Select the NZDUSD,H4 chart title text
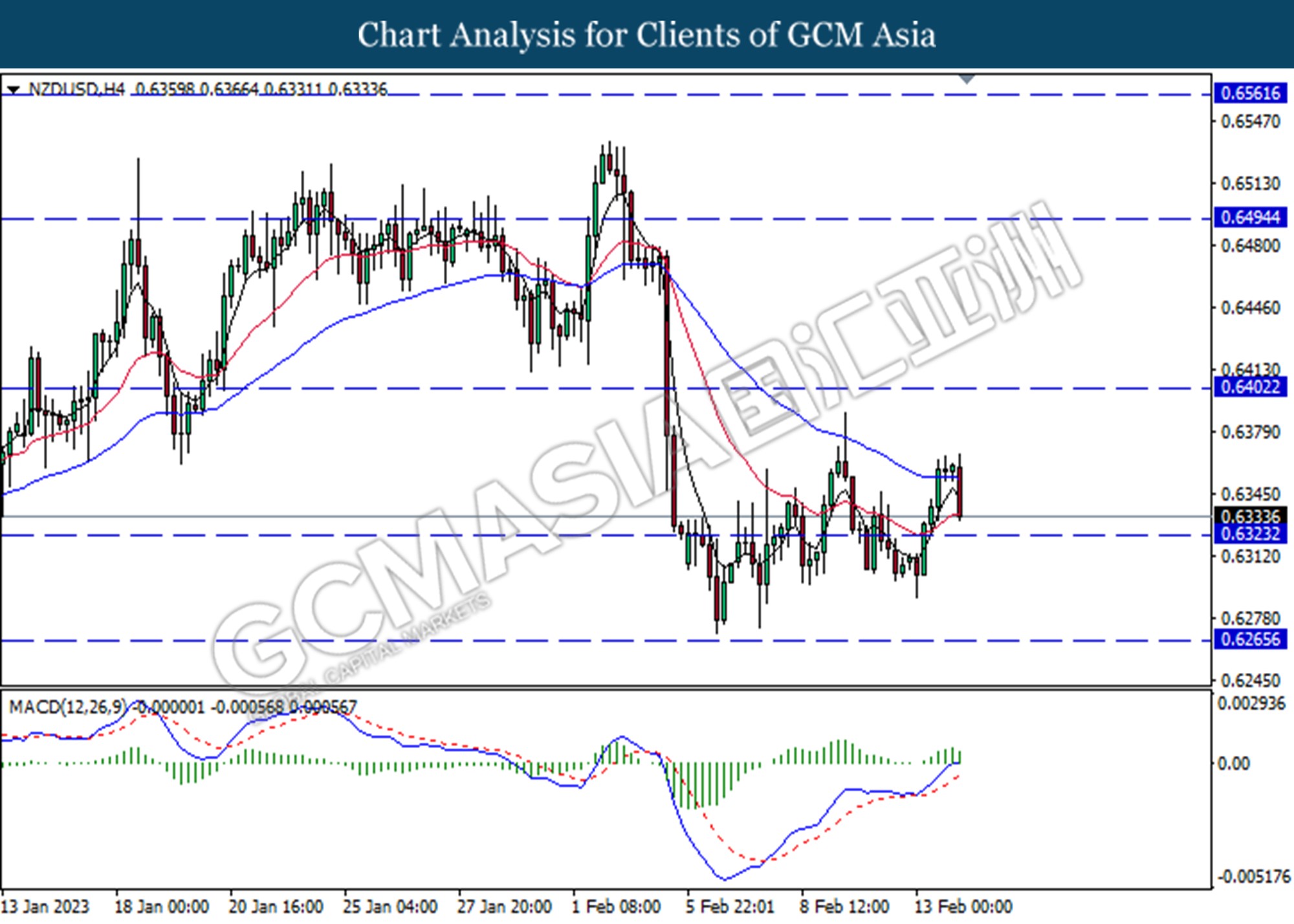1294x924 pixels. (77, 89)
